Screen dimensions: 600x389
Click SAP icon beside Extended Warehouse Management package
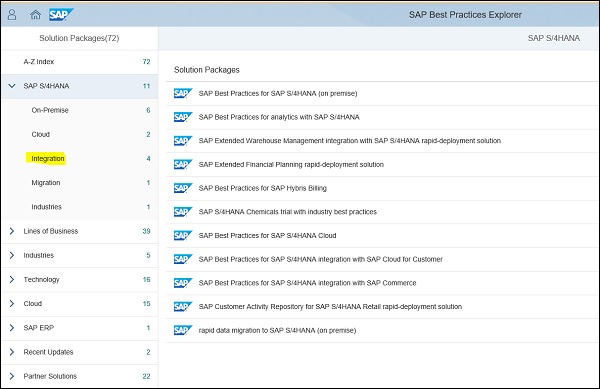tap(183, 141)
